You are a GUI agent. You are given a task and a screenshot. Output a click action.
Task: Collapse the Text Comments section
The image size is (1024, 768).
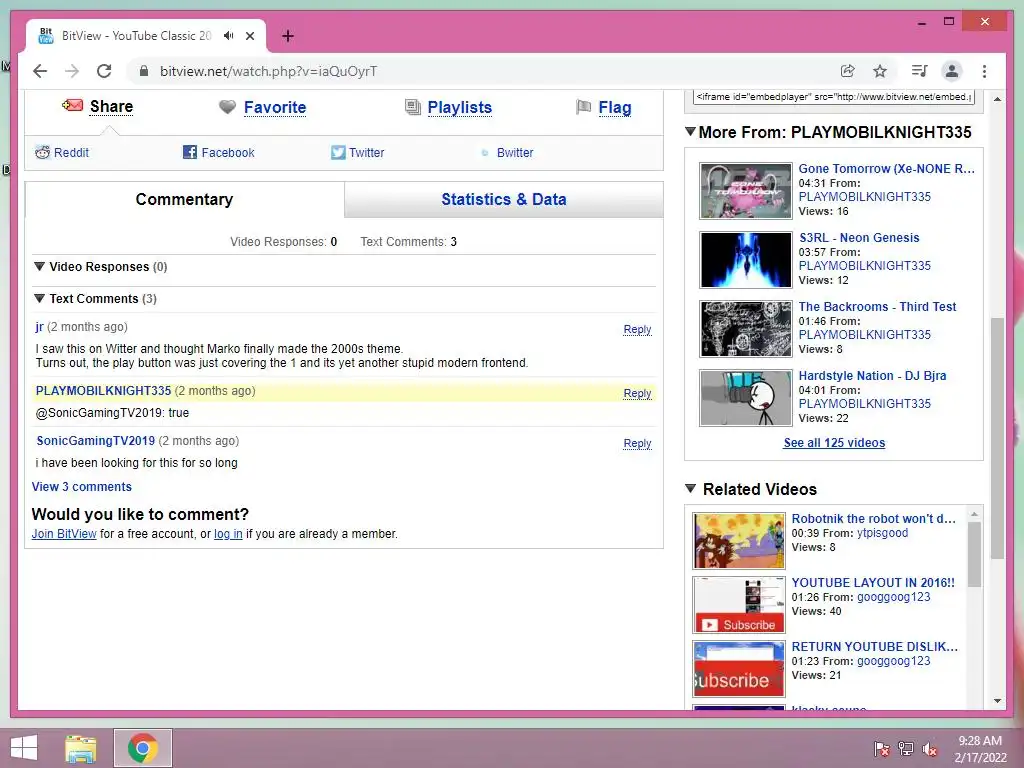click(x=39, y=298)
